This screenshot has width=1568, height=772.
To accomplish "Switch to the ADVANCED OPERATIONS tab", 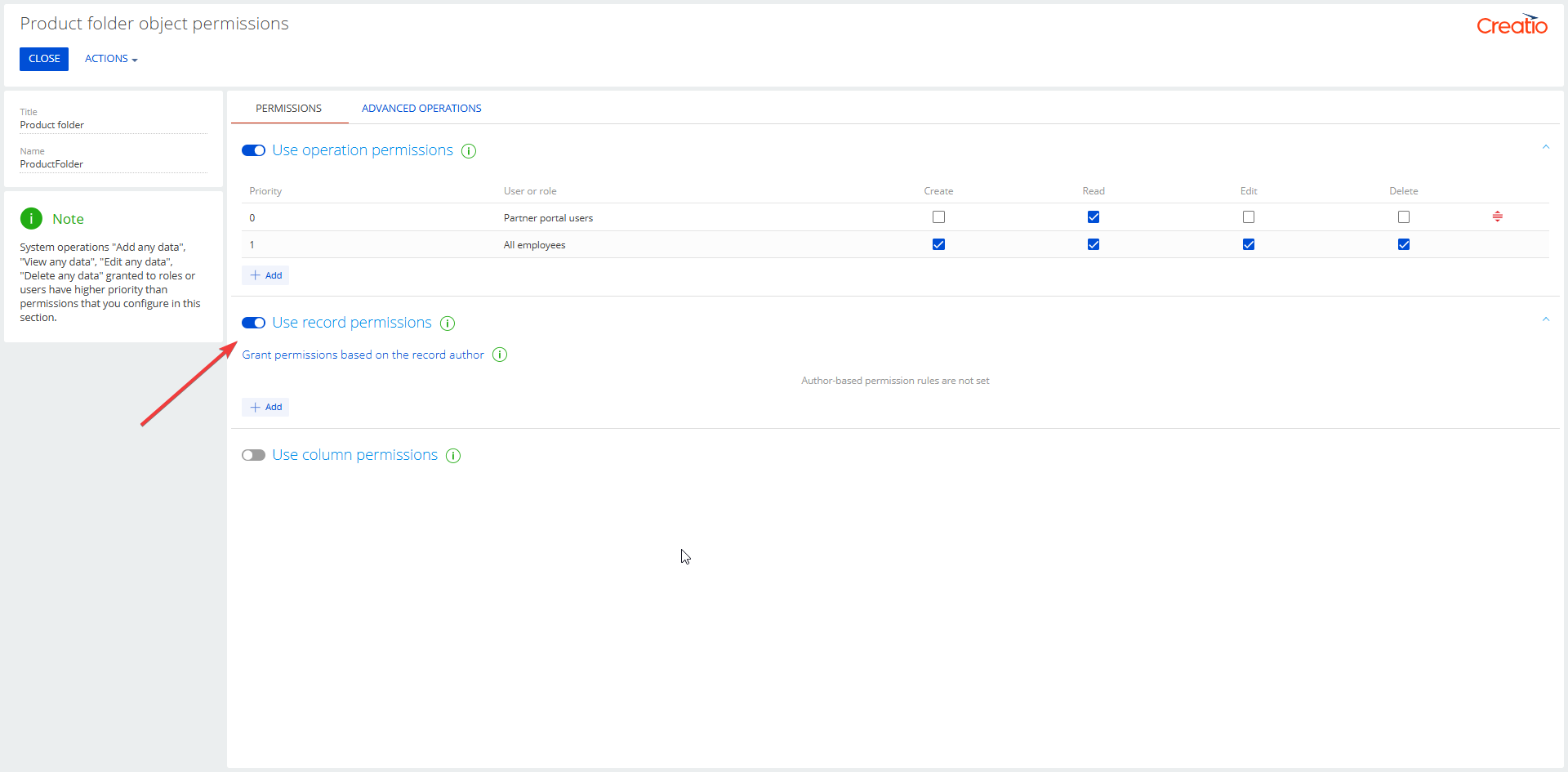I will (421, 108).
